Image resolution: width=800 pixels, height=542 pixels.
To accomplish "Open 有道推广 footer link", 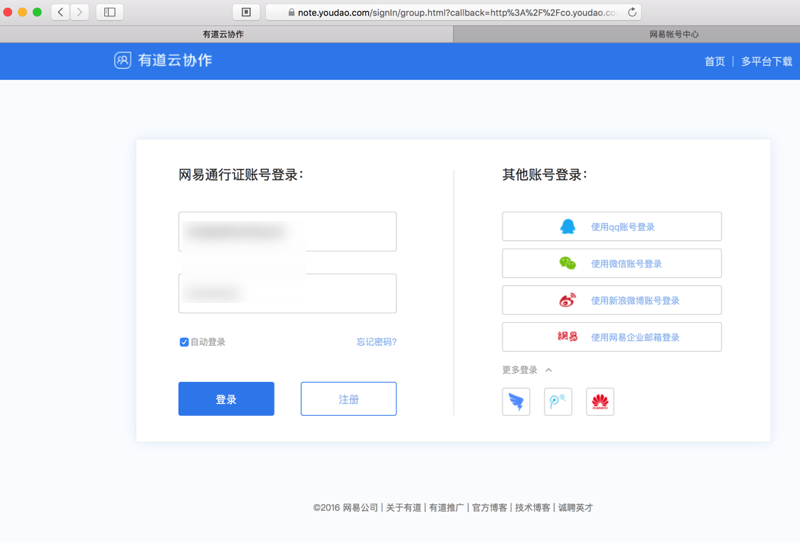I will (446, 507).
